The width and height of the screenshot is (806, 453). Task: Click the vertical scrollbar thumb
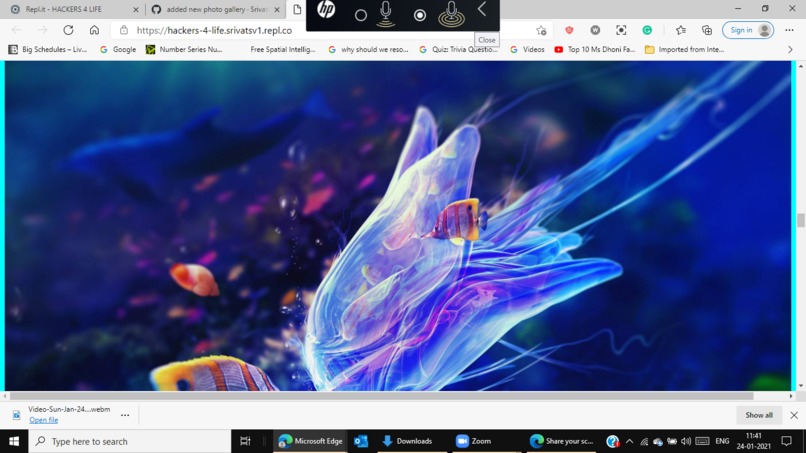pos(801,220)
